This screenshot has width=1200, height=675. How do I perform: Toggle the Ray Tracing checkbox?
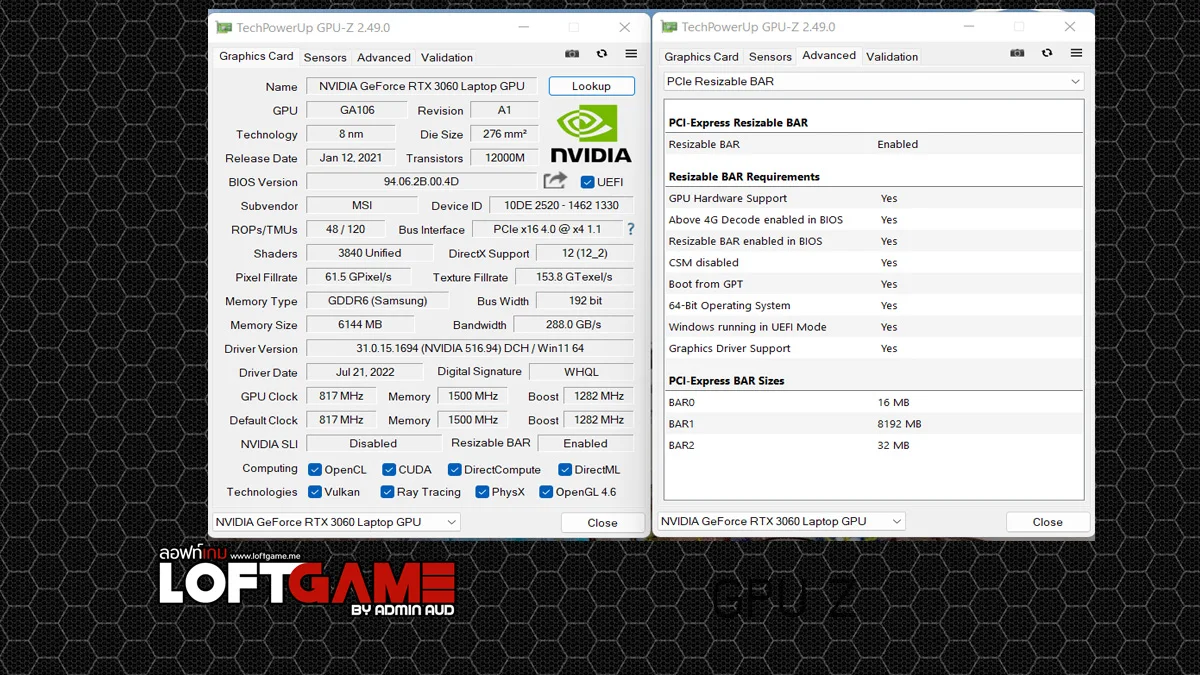[x=387, y=492]
